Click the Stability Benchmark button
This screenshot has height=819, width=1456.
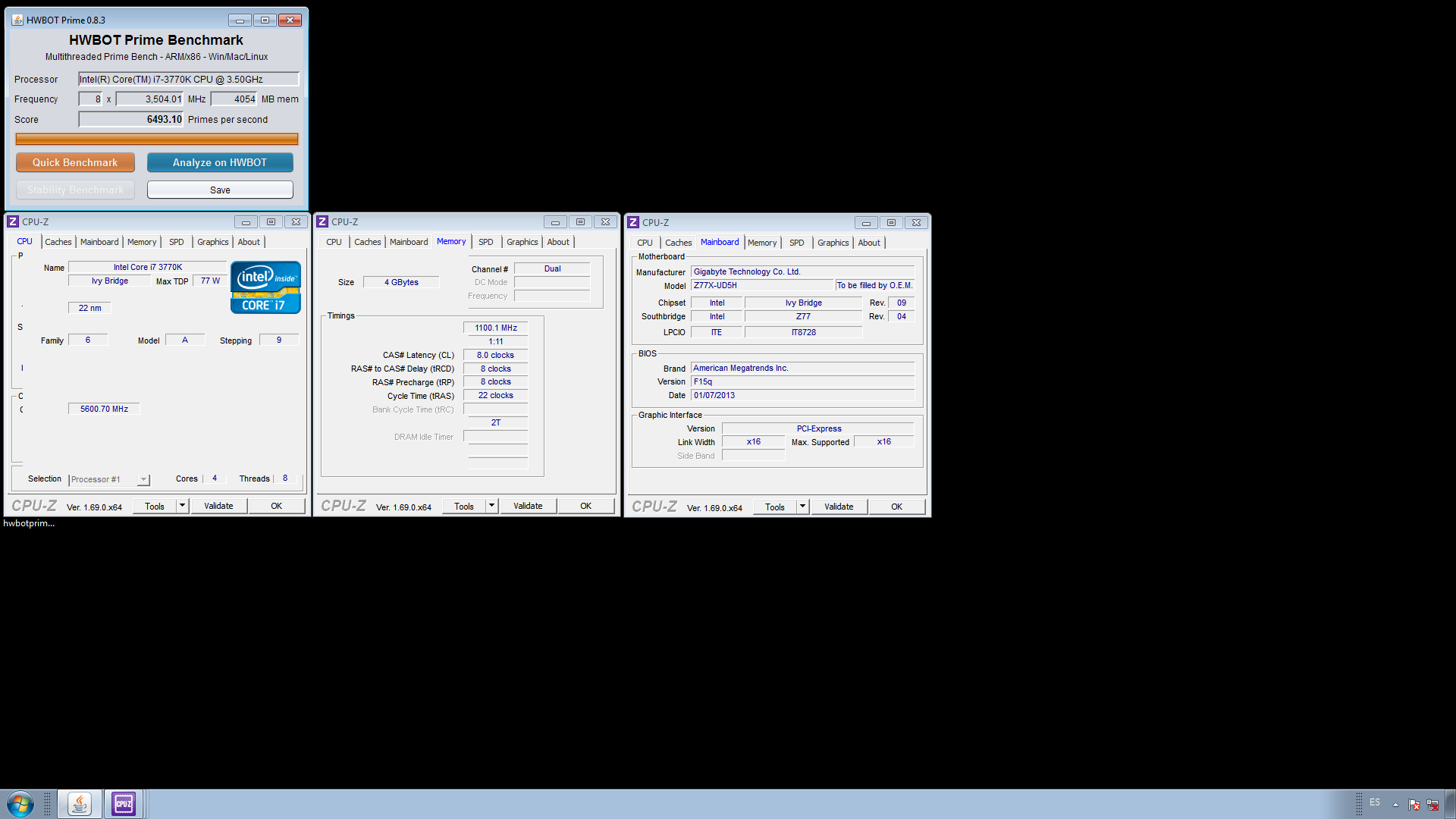[75, 190]
